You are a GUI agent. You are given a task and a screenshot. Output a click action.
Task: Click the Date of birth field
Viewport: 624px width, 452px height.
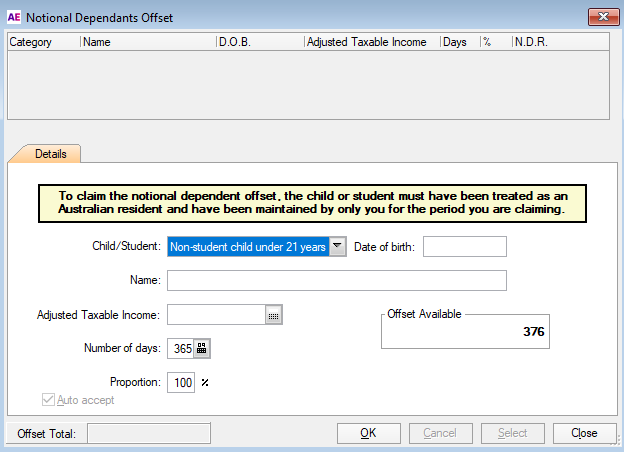tap(464, 247)
